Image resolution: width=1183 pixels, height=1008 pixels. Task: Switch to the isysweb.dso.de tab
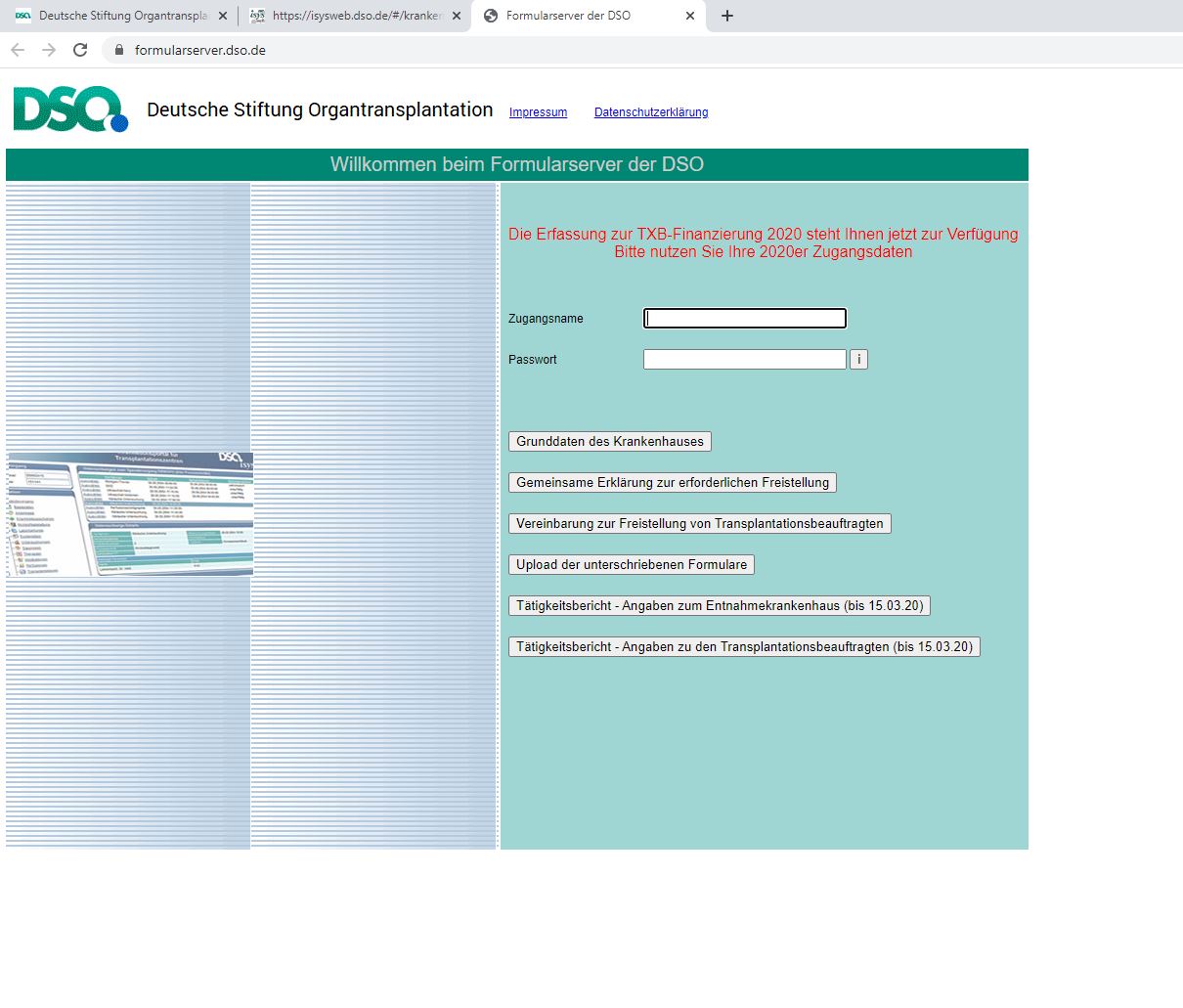pyautogui.click(x=354, y=16)
